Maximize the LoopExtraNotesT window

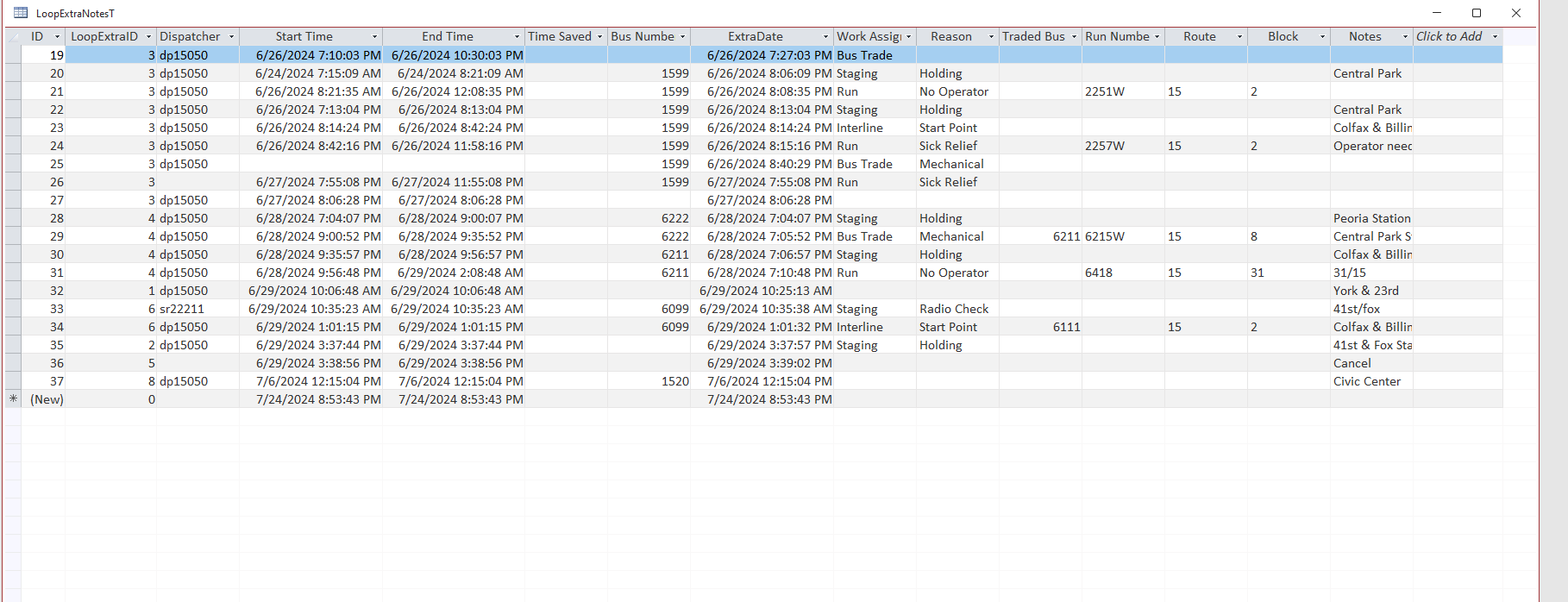1477,13
